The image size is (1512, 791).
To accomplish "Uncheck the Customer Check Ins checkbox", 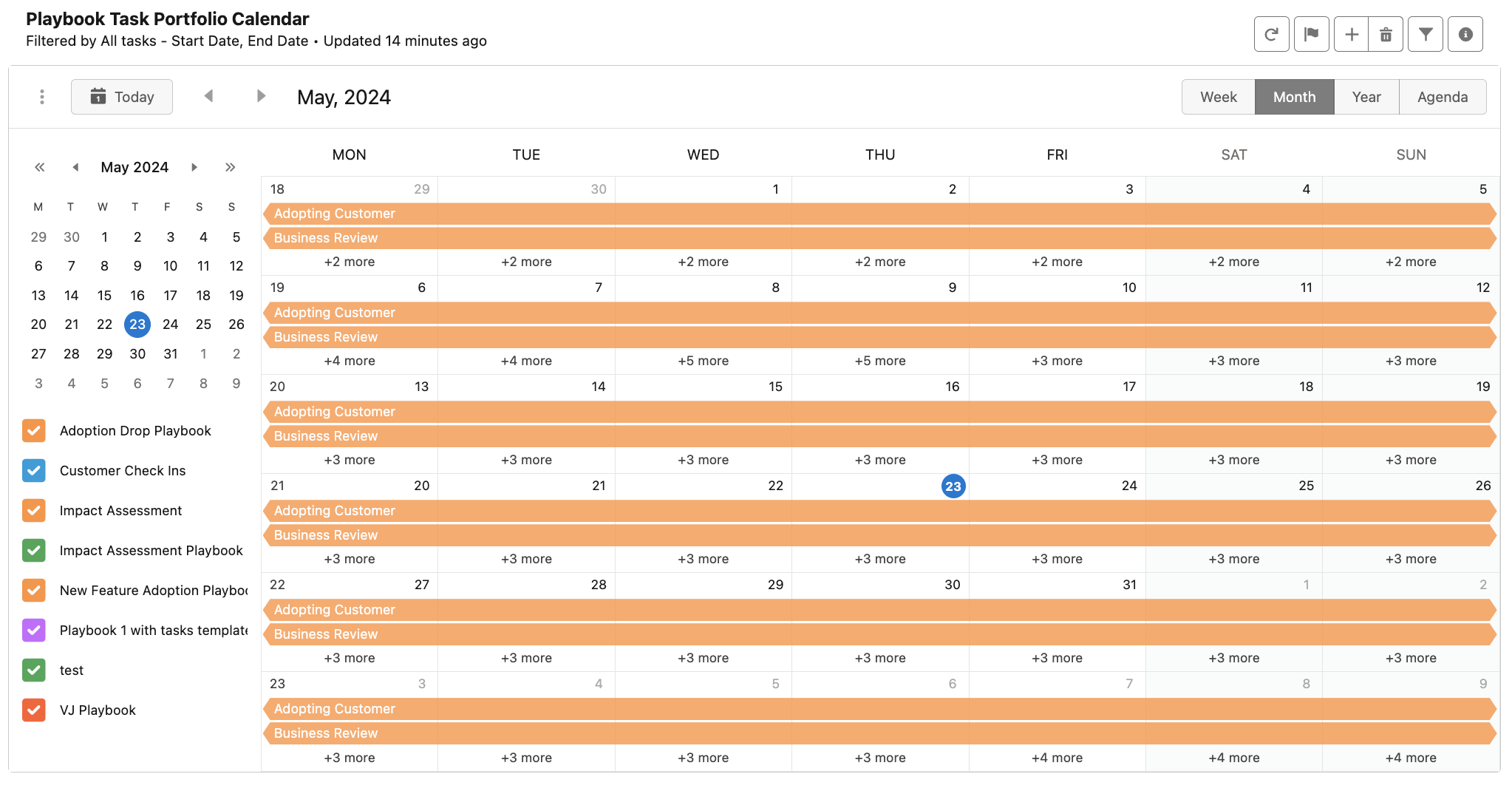I will coord(34,471).
